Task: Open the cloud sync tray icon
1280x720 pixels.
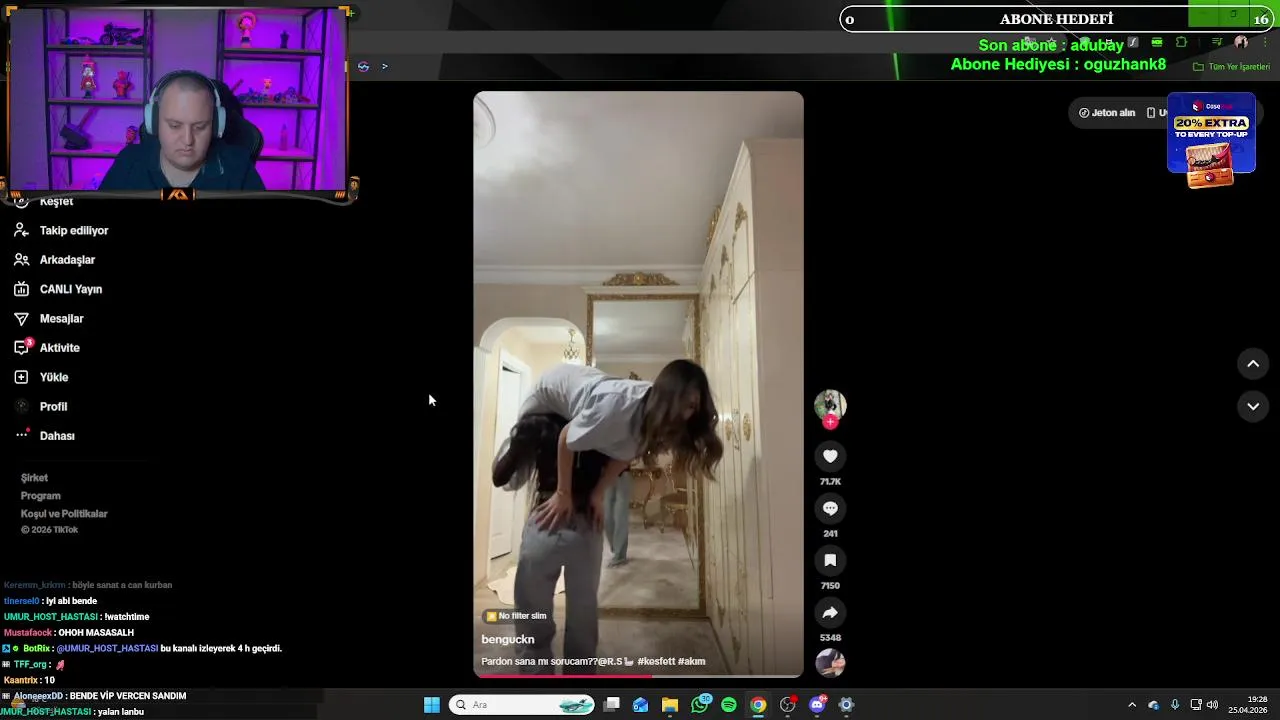Action: coord(1154,705)
